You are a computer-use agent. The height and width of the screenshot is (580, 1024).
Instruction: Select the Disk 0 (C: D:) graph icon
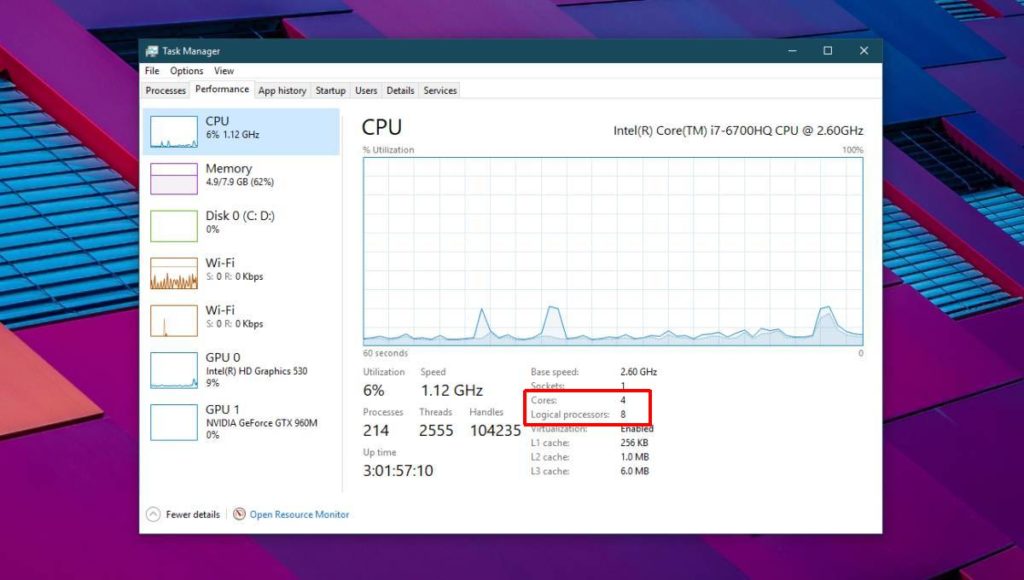click(174, 226)
